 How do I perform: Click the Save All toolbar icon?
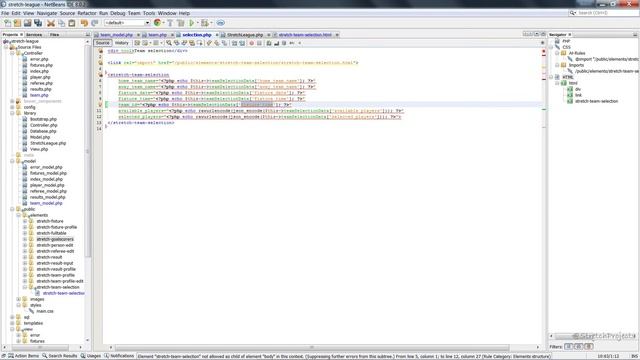[38, 23]
